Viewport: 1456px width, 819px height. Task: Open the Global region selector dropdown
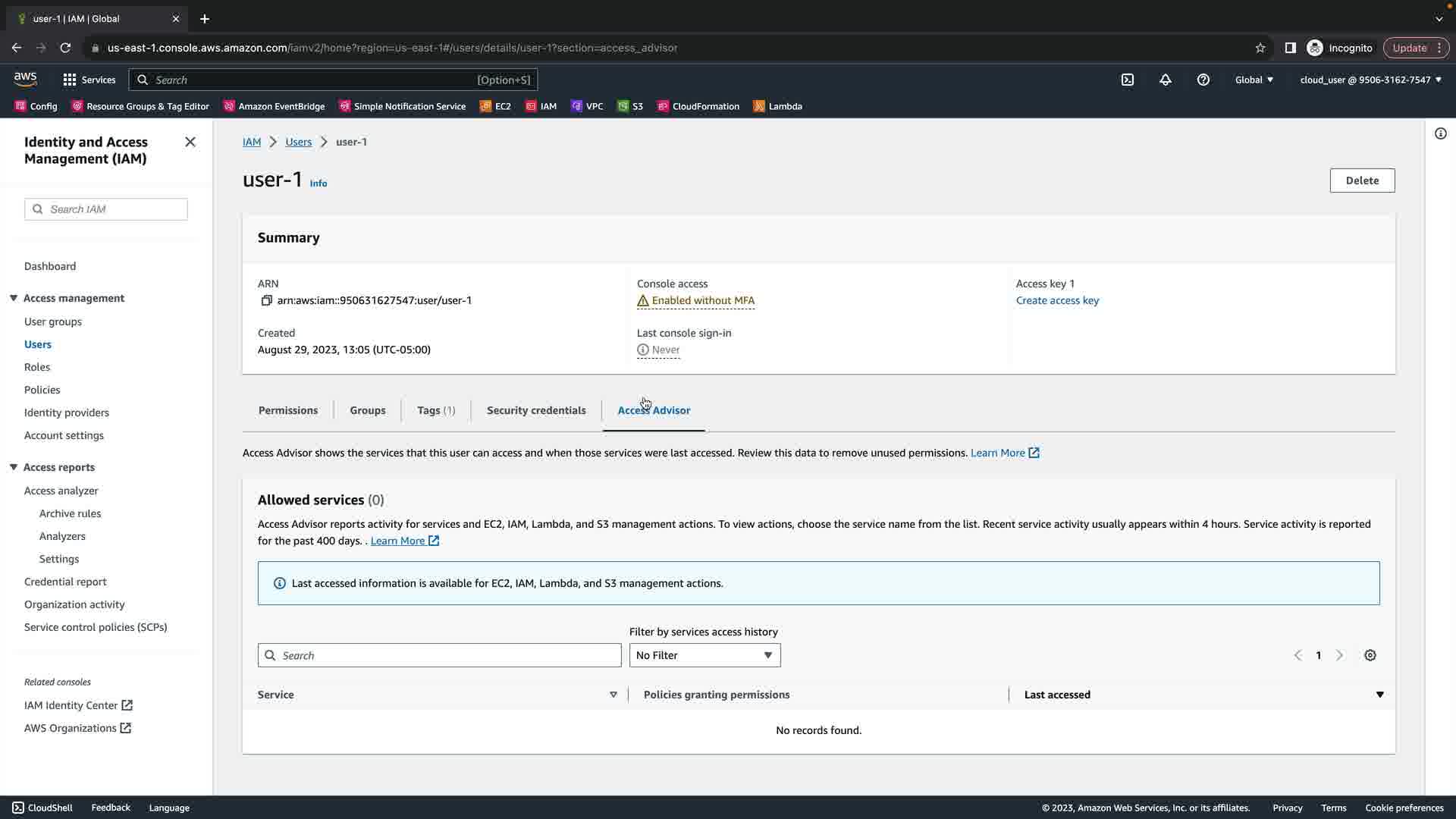(1254, 80)
